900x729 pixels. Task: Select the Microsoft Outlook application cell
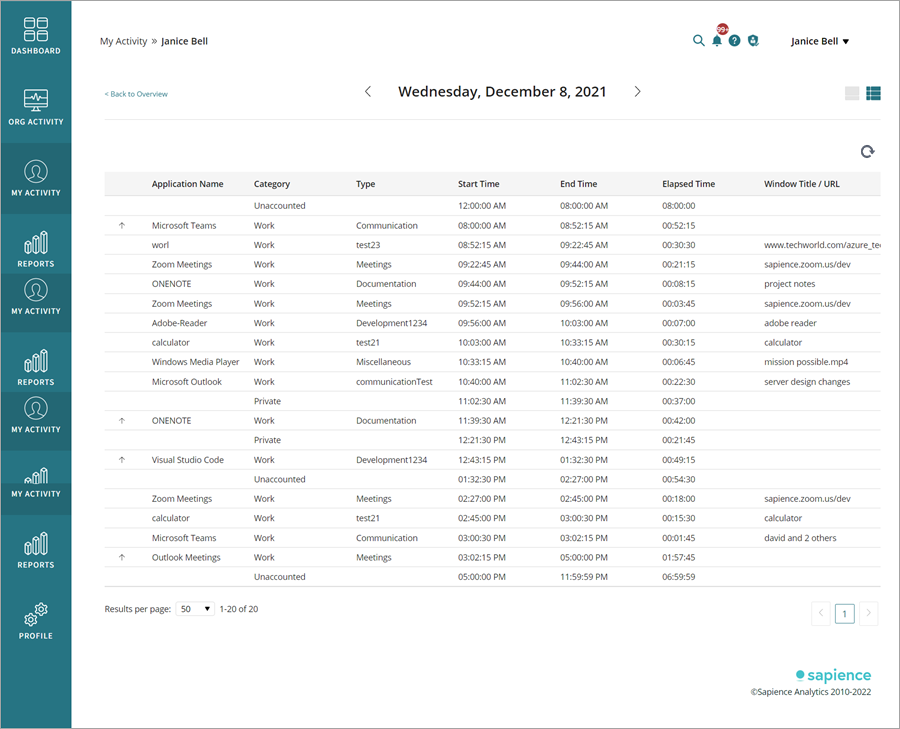(x=187, y=382)
